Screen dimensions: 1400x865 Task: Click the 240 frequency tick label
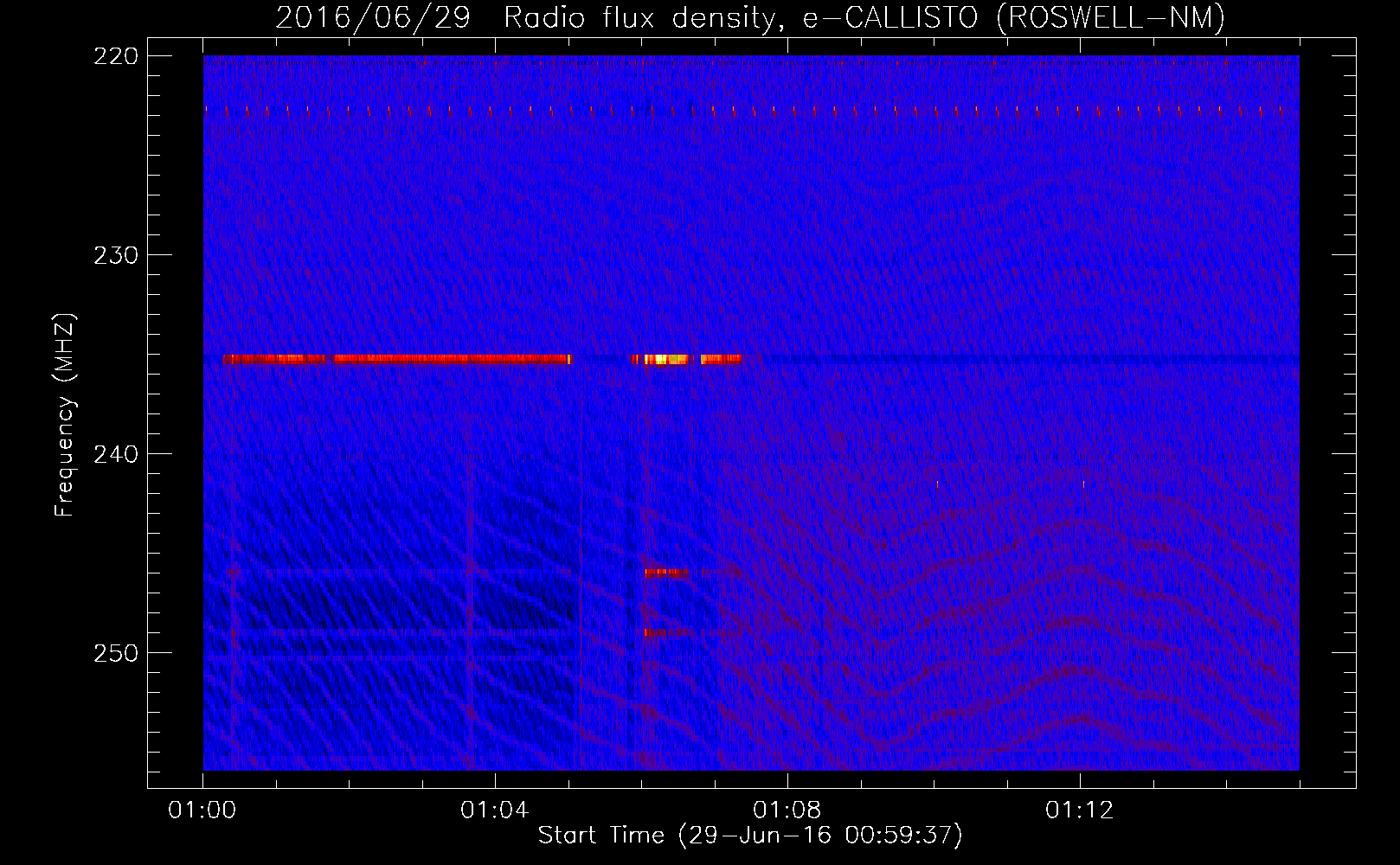coord(115,454)
